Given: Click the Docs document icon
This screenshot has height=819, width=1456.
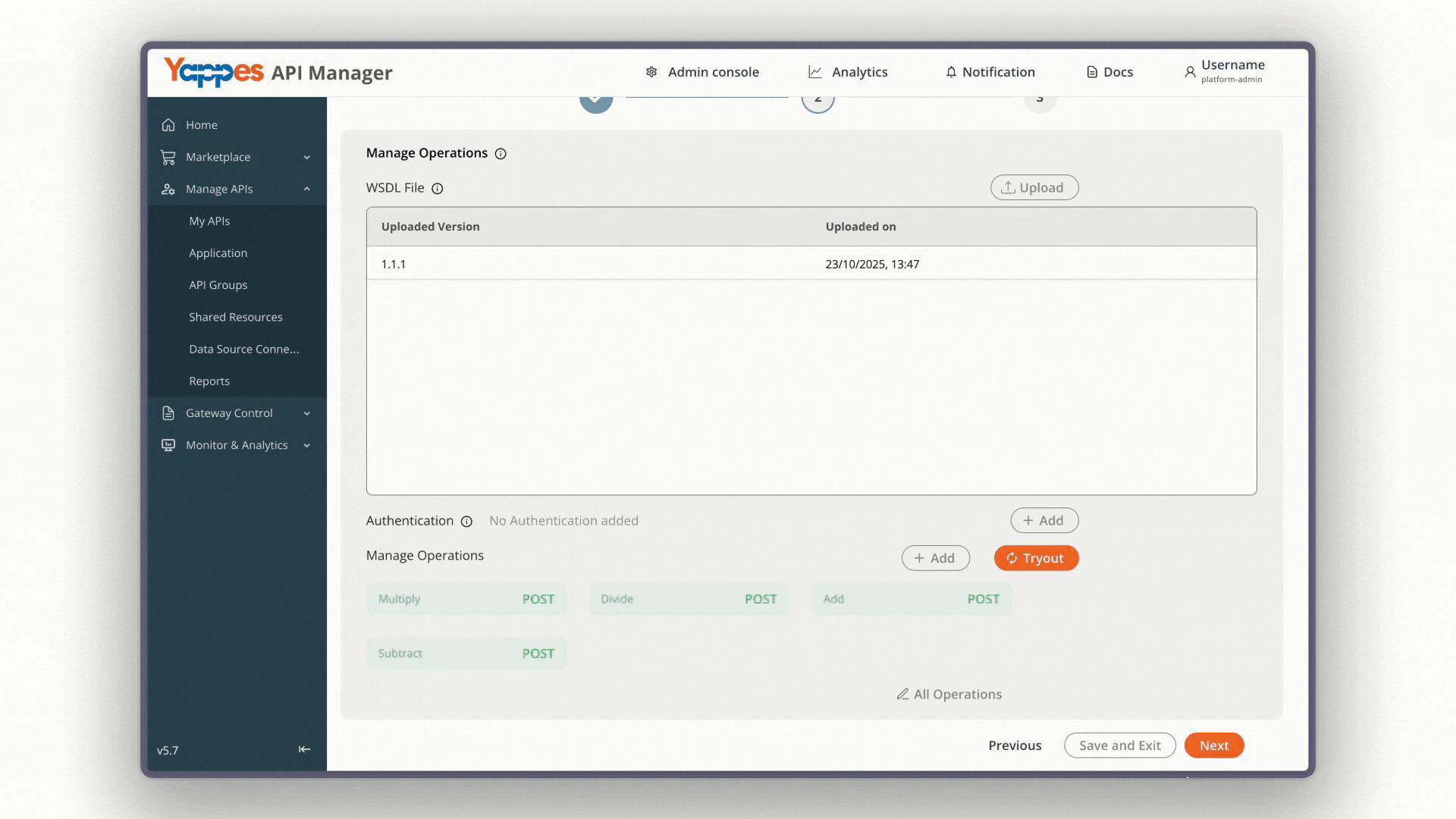Looking at the screenshot, I should 1092,72.
